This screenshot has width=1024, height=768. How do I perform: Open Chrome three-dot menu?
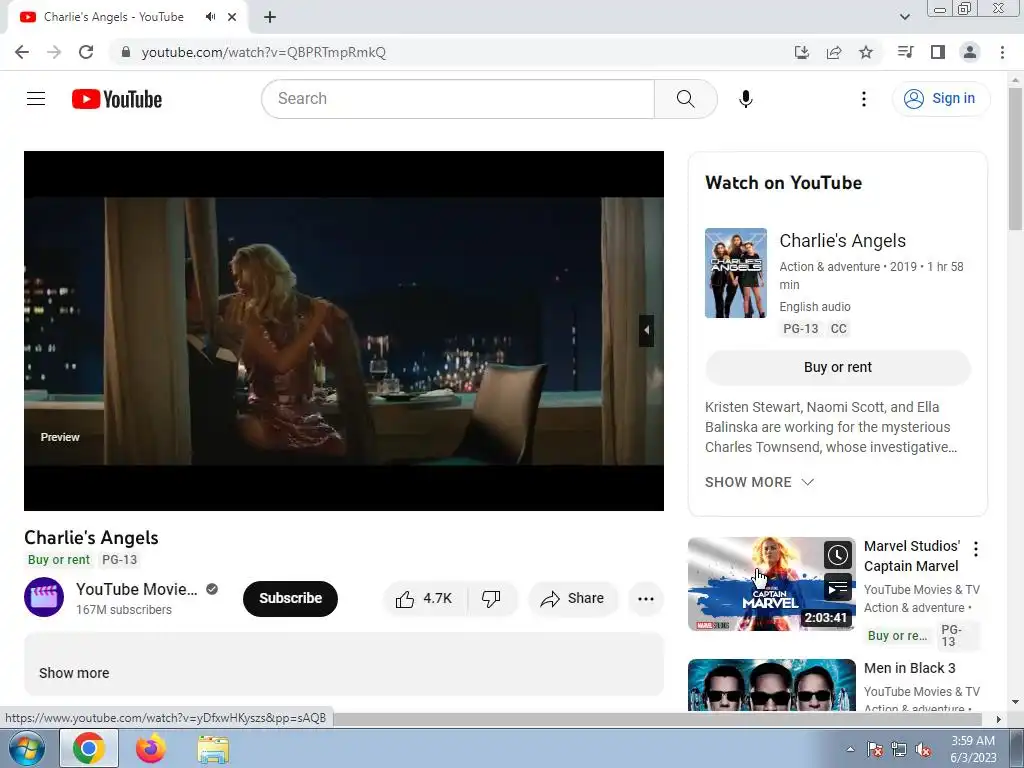[x=1002, y=52]
